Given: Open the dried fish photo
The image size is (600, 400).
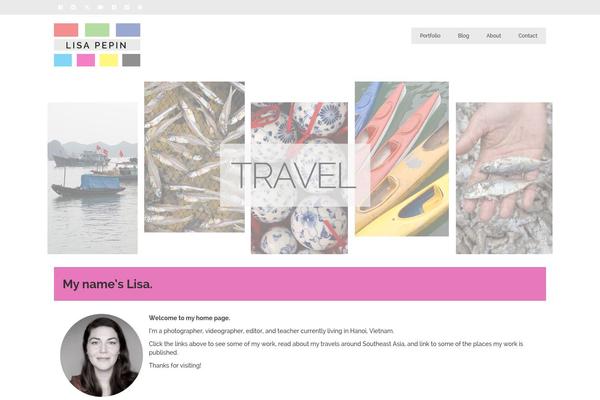Looking at the screenshot, I should point(194,157).
